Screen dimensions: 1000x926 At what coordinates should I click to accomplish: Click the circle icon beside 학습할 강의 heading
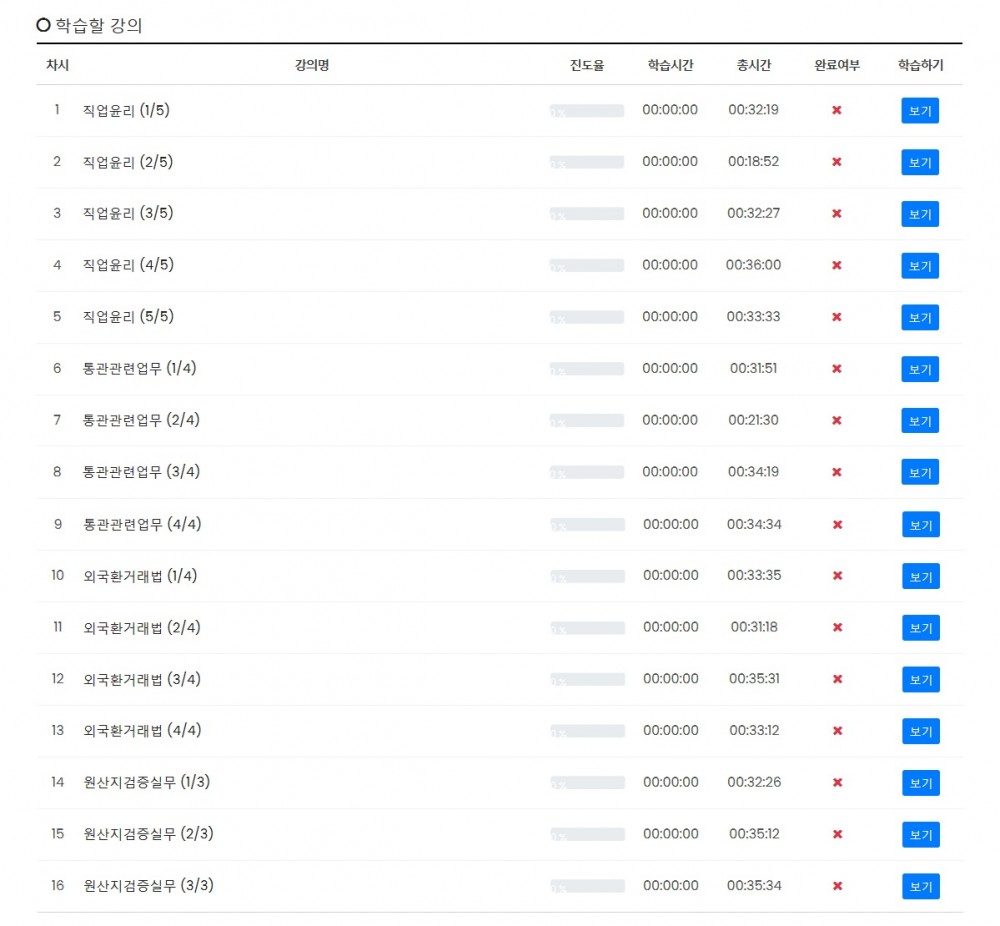point(43,25)
